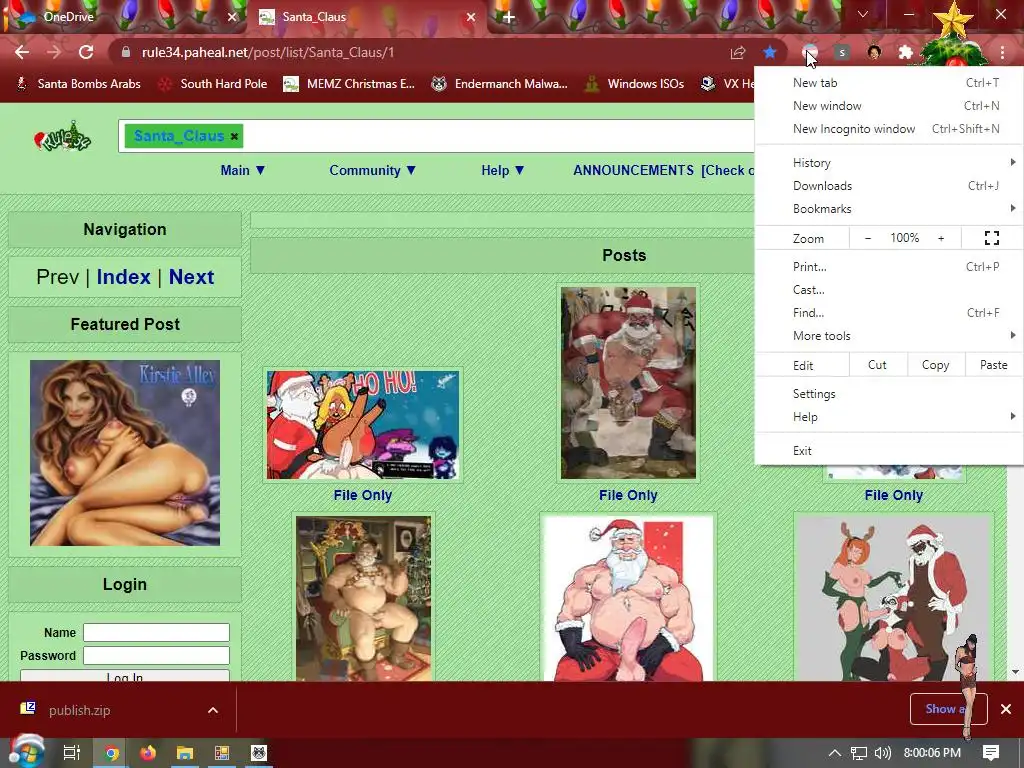This screenshot has height=768, width=1024.
Task: Open Task View on the taskbar
Action: click(71, 753)
